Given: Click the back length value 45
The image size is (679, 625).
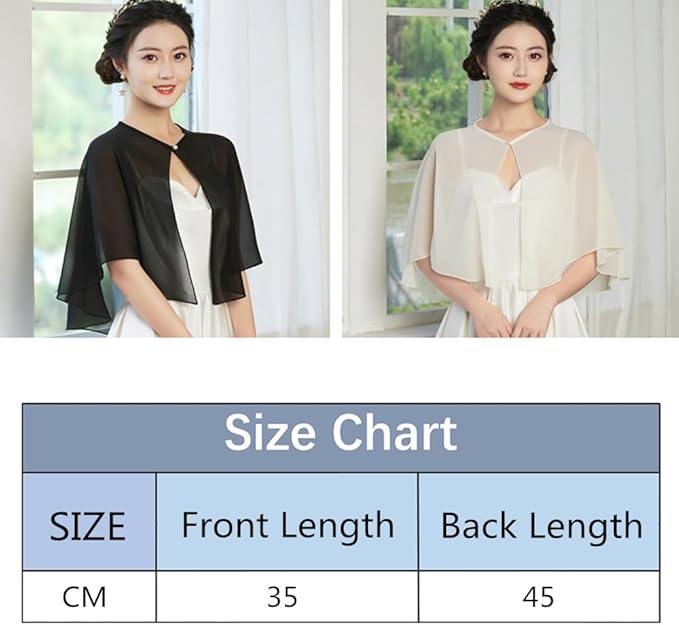Looking at the screenshot, I should tap(540, 597).
